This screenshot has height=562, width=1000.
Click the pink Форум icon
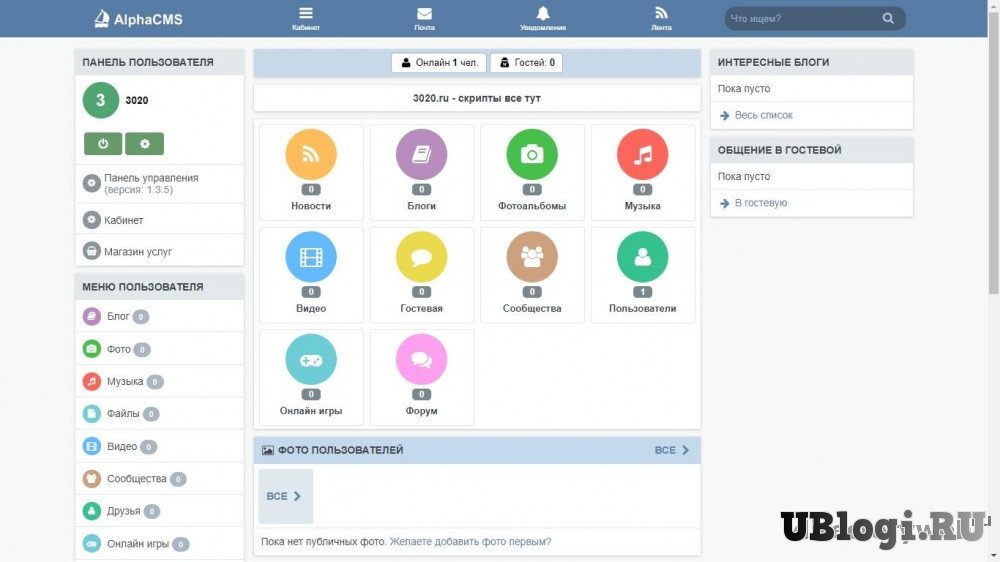(421, 360)
